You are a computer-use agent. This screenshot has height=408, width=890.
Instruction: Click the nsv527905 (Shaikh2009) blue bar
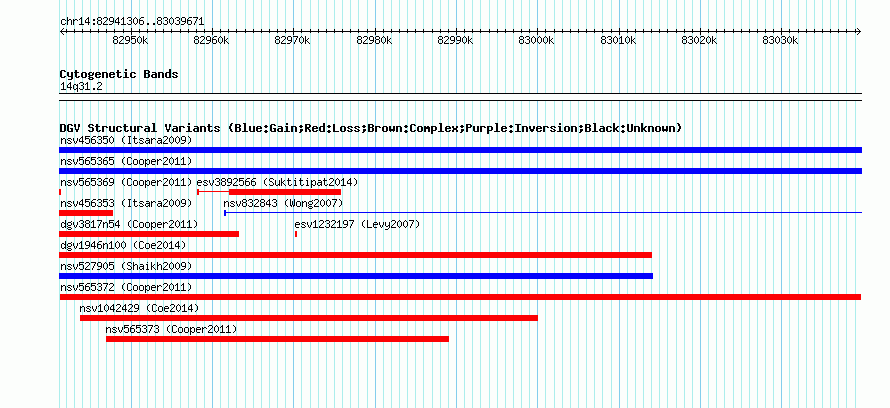(x=356, y=276)
